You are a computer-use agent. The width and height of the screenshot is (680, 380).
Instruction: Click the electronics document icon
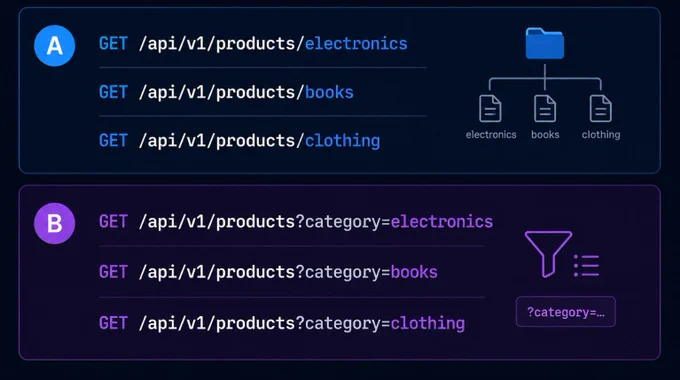pos(490,108)
